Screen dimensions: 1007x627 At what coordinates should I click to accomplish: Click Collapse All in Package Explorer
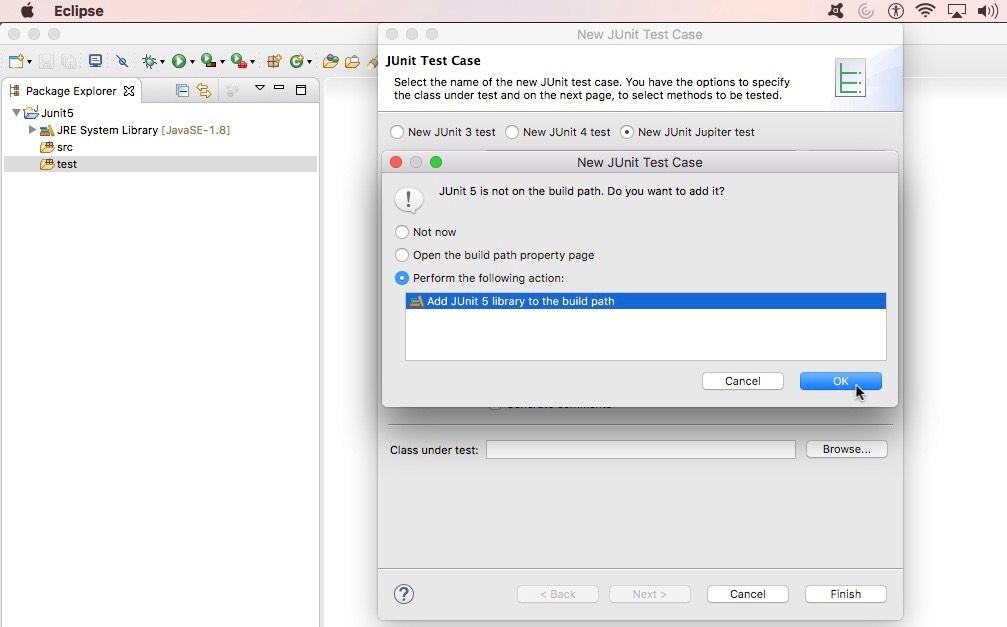(x=182, y=91)
